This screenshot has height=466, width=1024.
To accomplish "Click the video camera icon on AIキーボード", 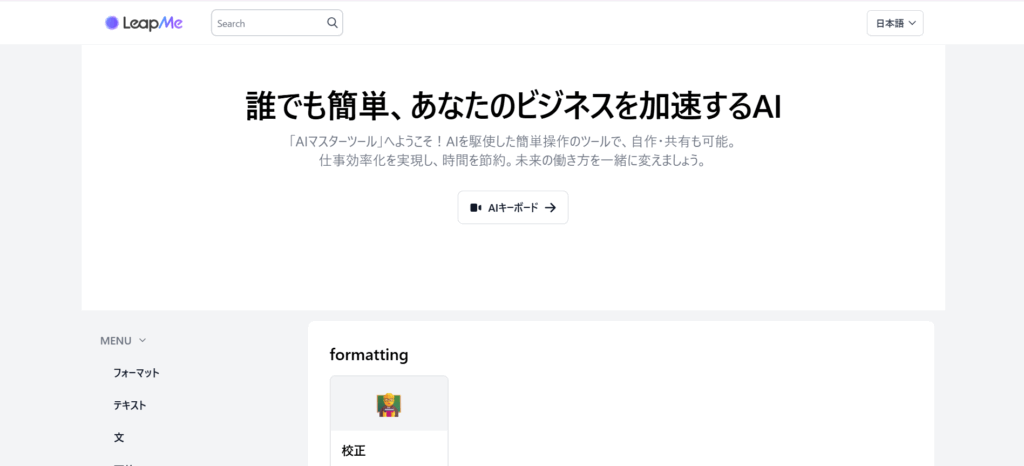I will click(x=475, y=208).
